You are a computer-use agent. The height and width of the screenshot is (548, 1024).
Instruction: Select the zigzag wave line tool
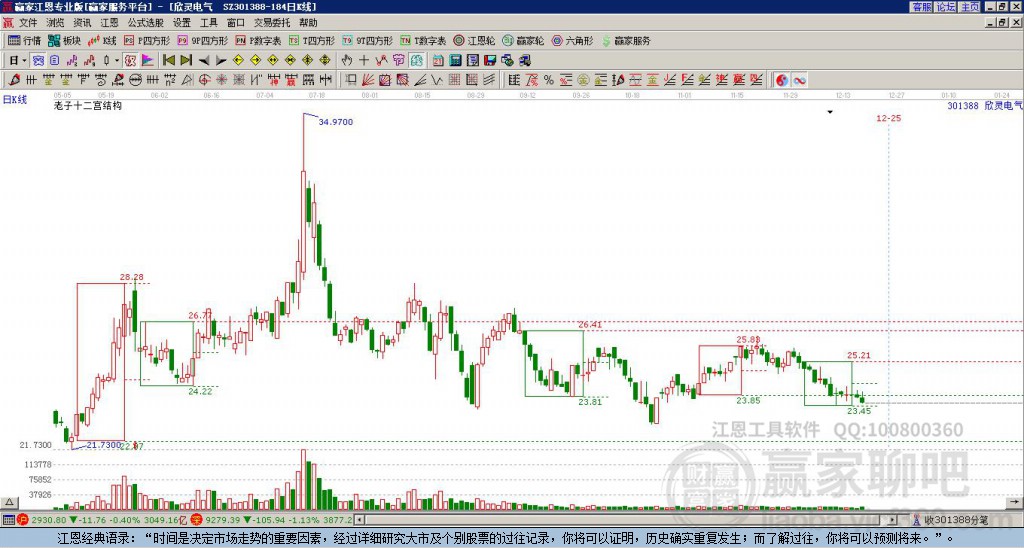(x=436, y=80)
